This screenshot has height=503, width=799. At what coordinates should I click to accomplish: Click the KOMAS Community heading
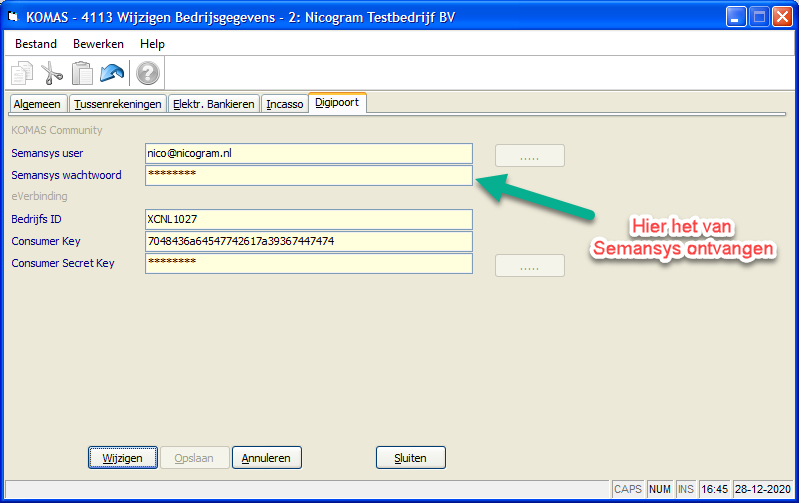point(57,130)
